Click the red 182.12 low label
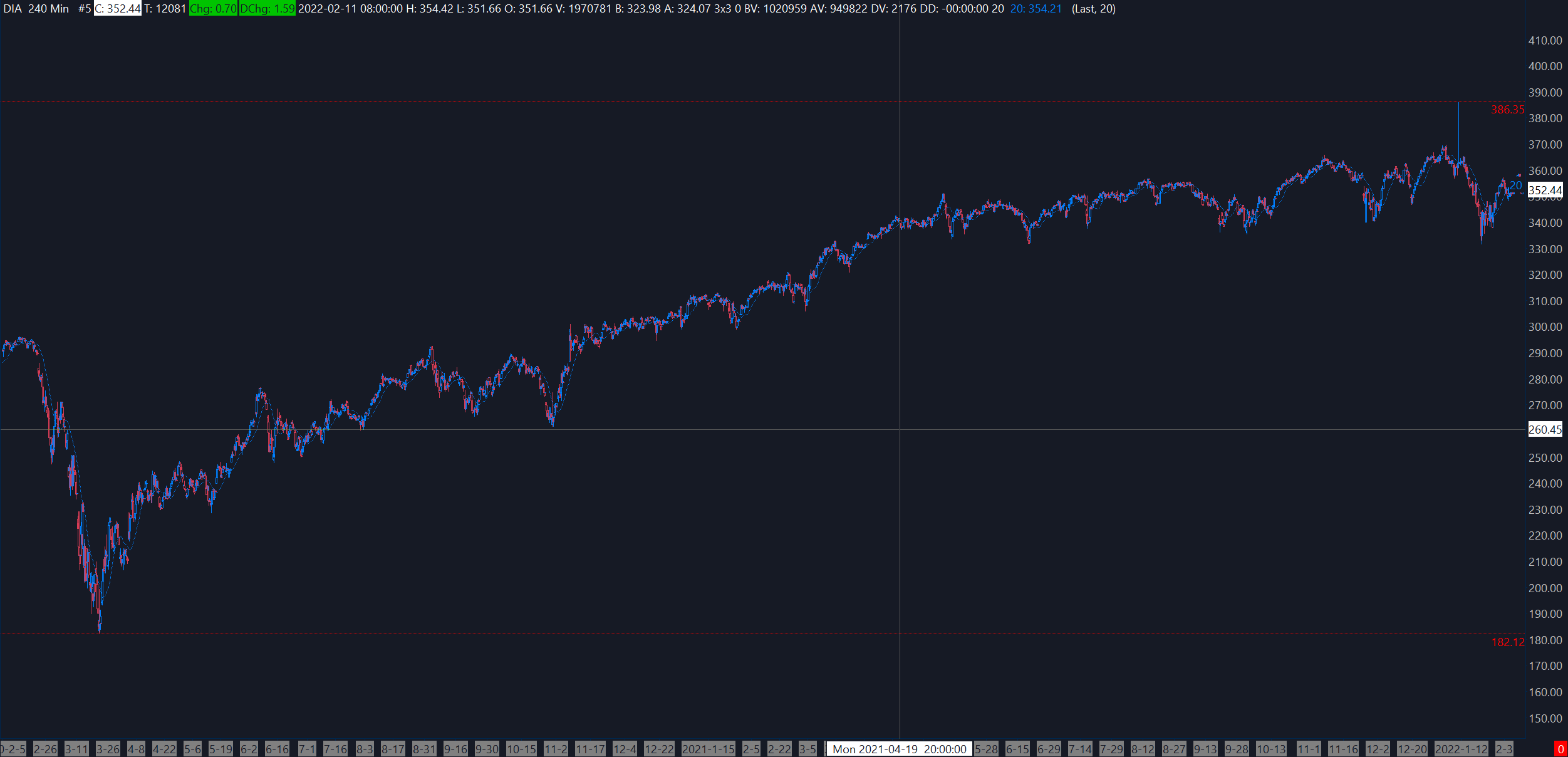 point(1507,642)
